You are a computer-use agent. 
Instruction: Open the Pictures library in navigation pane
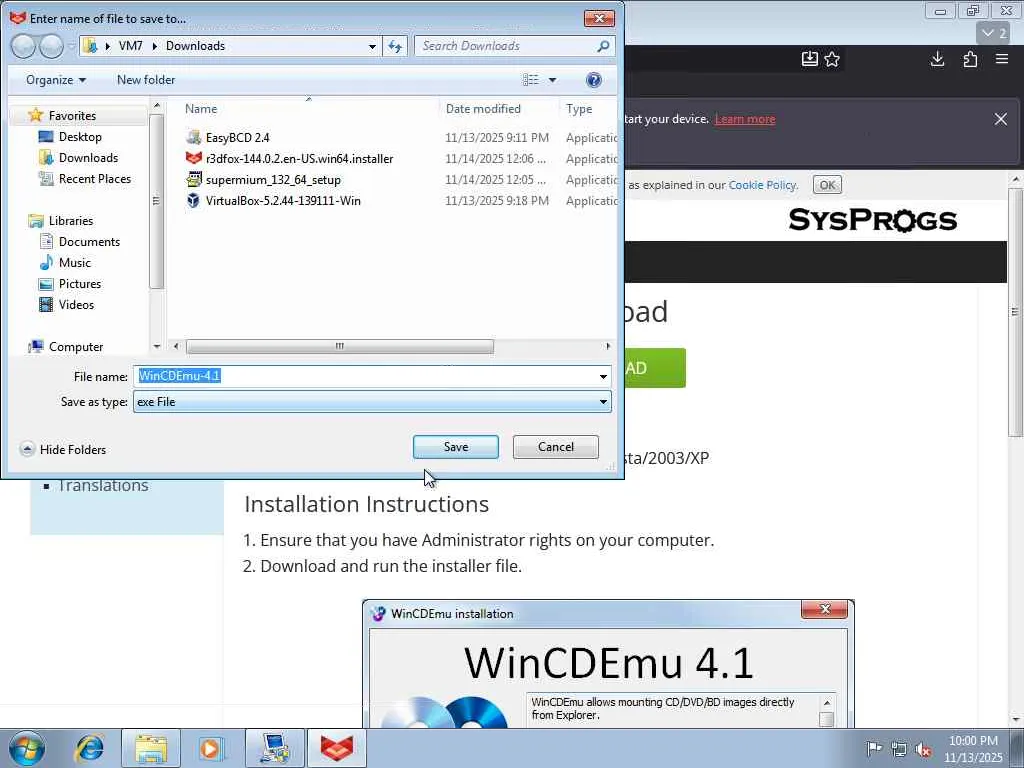(x=80, y=283)
